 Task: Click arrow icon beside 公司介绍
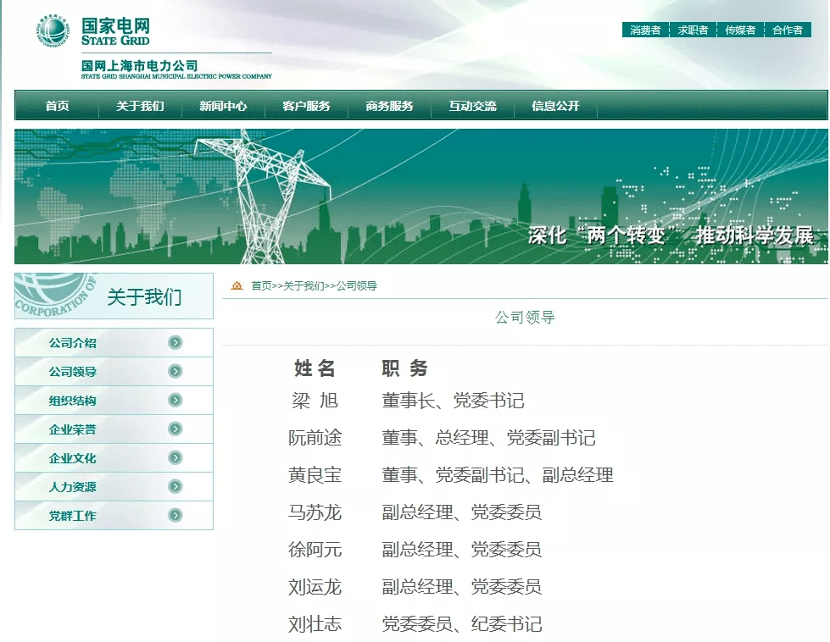point(175,343)
